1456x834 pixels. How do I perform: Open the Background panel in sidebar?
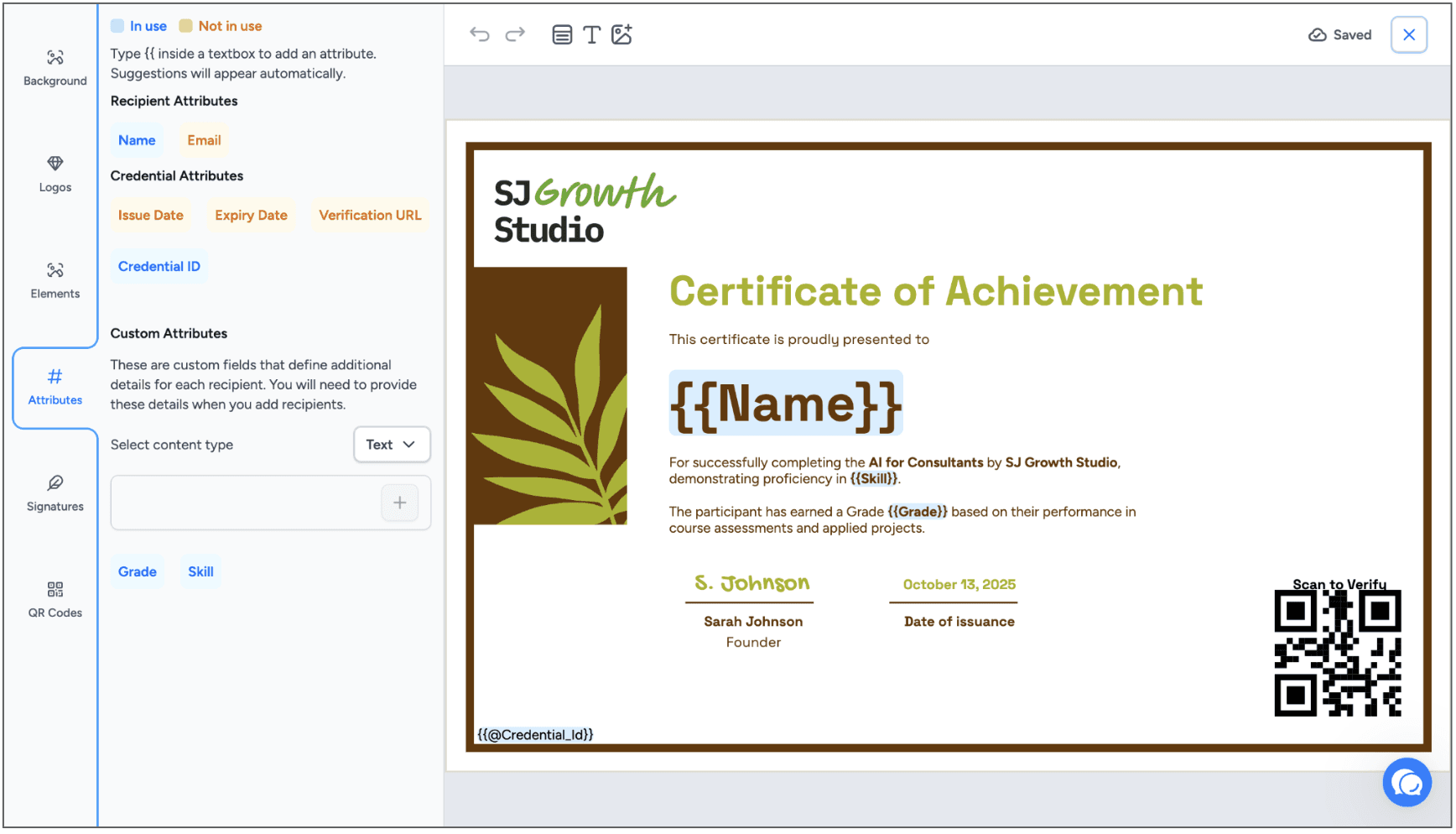[x=55, y=68]
